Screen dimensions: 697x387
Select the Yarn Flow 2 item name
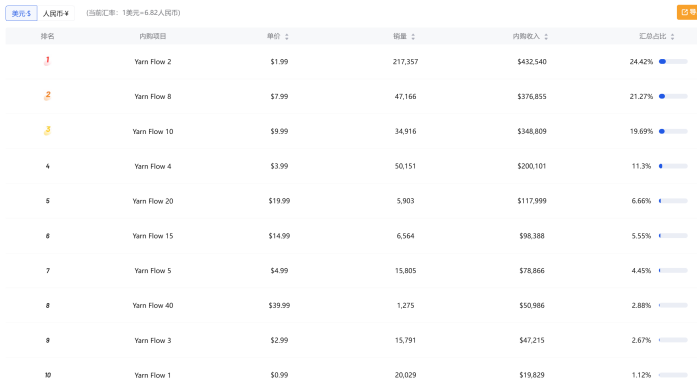[153, 62]
